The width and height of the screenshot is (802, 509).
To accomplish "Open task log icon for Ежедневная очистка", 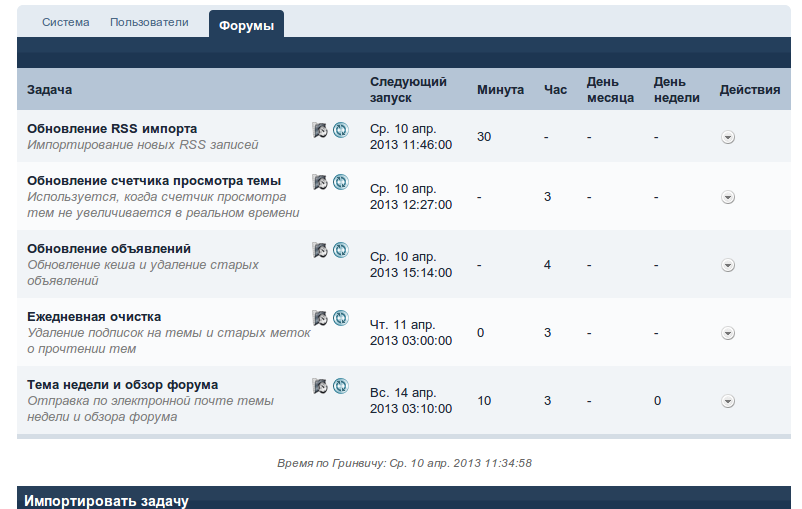I will point(320,318).
